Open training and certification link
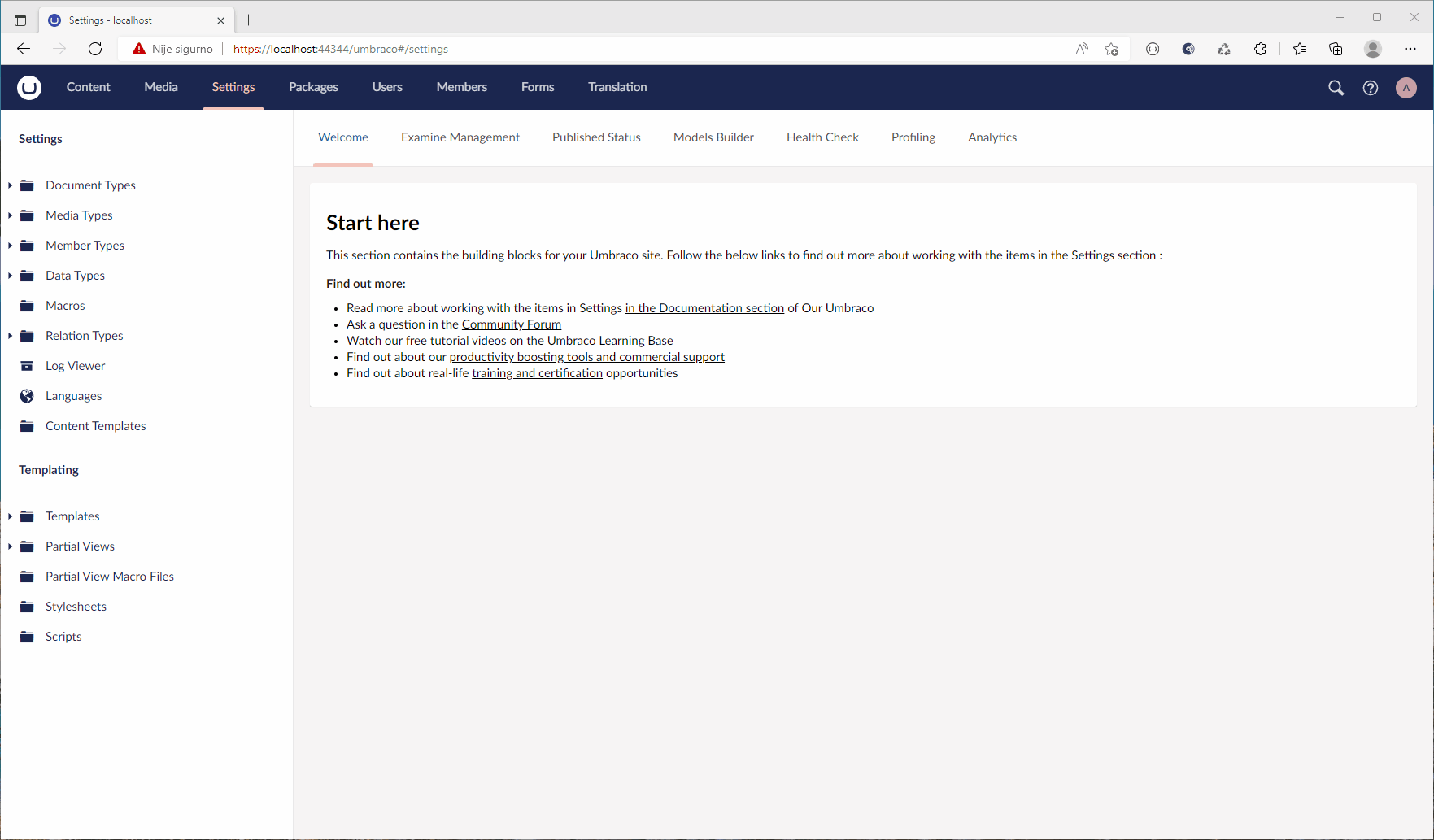Screen dimensions: 1434x840 [x=537, y=373]
